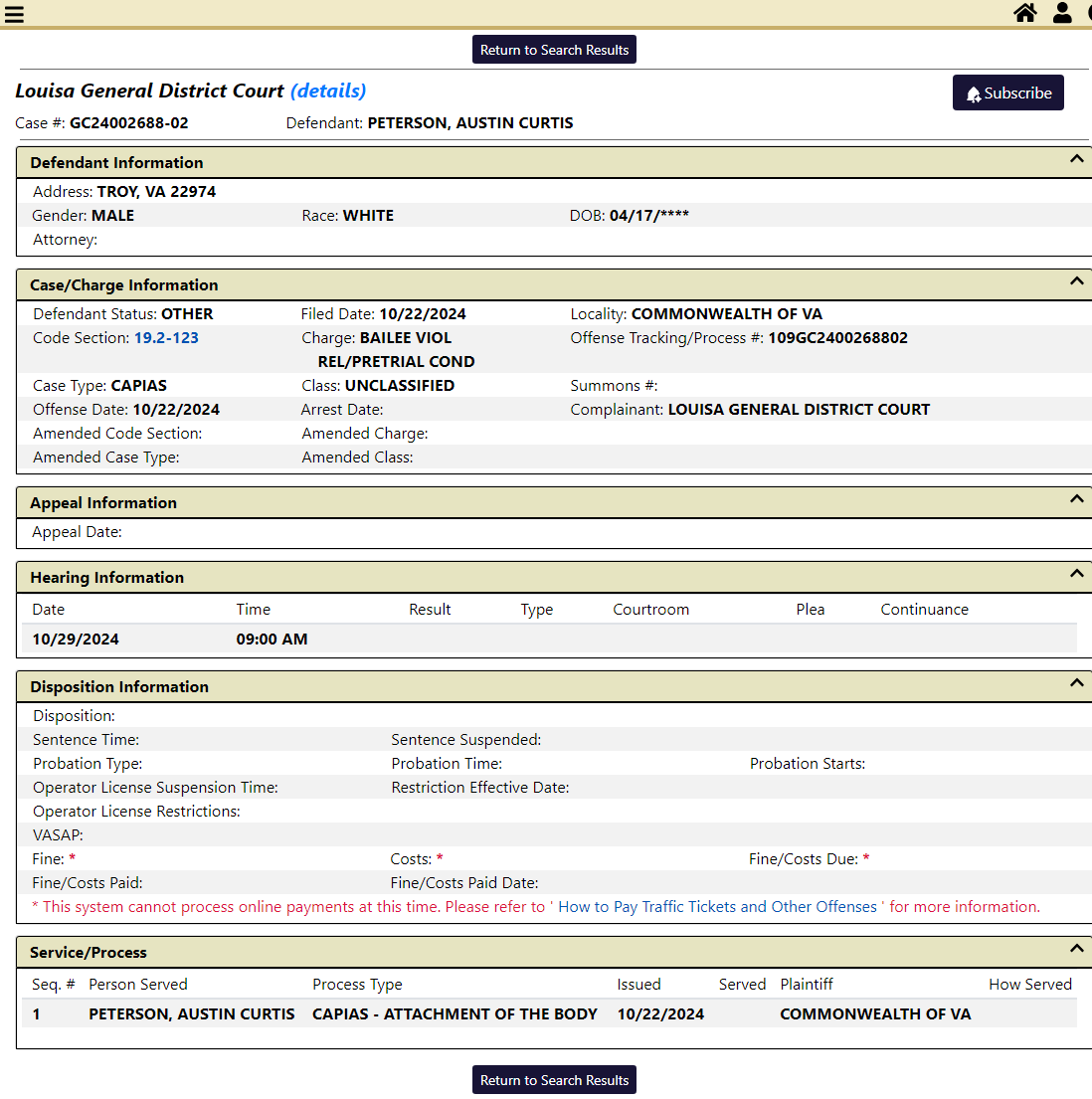Click process type CAPIAS - ATTACHMENT OF THE BODY

(455, 1014)
